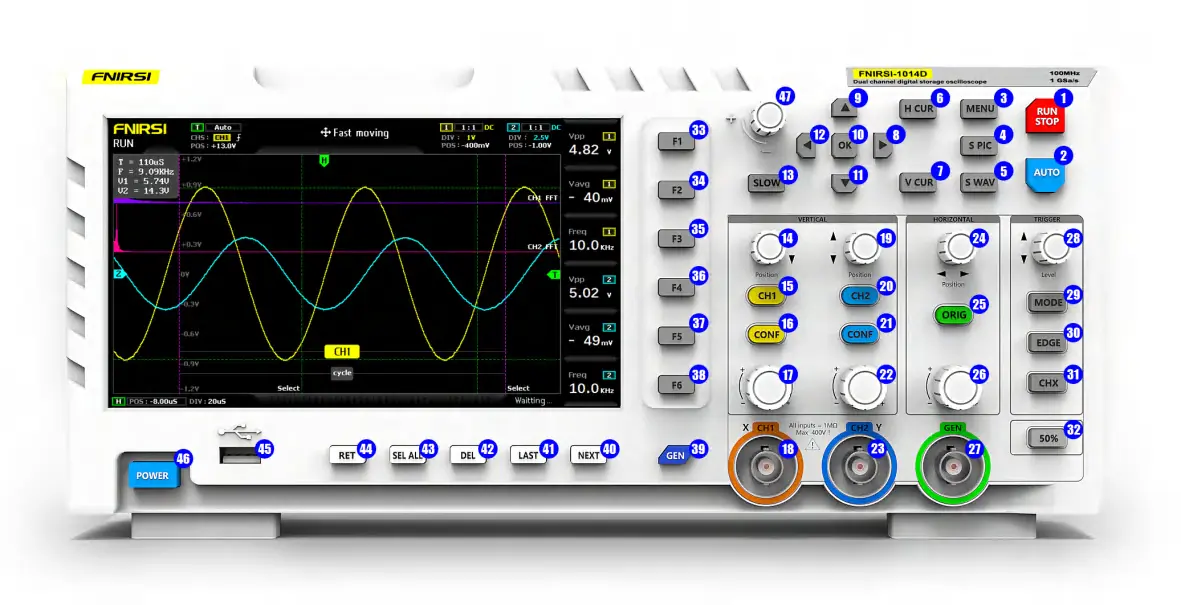Image resolution: width=1181 pixels, height=605 pixels.
Task: Click the RET button
Action: pyautogui.click(x=347, y=455)
